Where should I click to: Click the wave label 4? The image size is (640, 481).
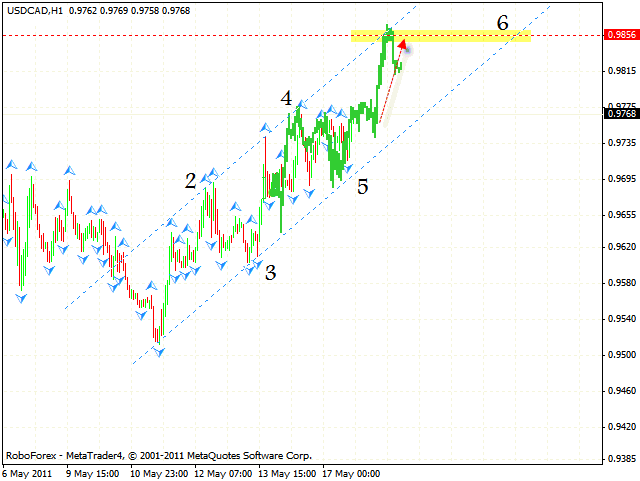point(286,99)
